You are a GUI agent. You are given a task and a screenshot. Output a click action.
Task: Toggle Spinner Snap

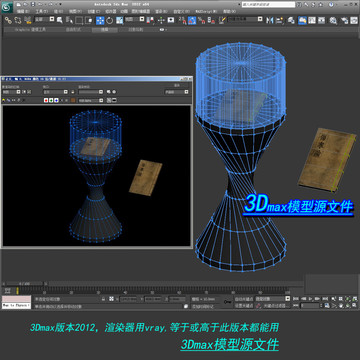tap(211, 20)
